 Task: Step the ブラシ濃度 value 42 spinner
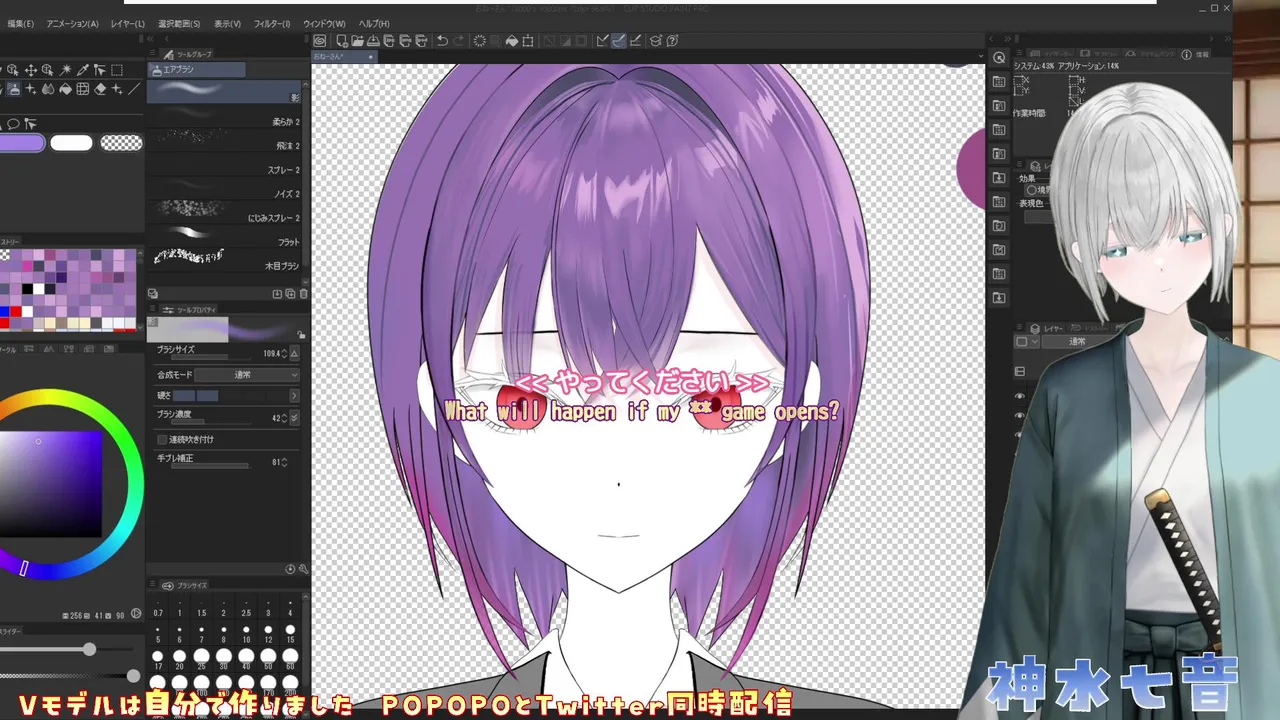pos(284,418)
